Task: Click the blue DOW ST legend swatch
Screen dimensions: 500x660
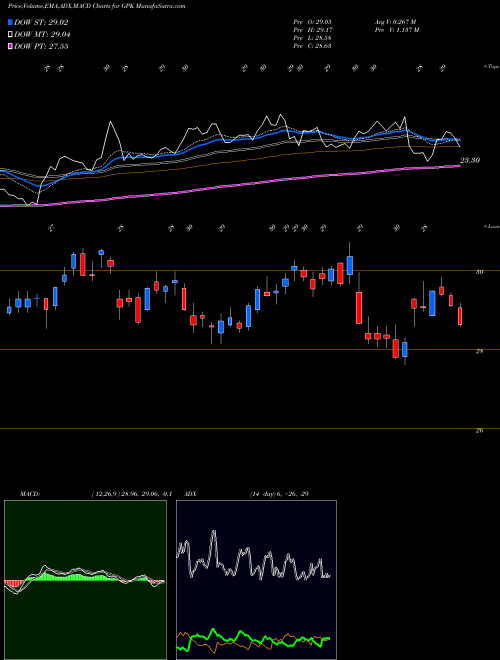Action: (x=11, y=22)
